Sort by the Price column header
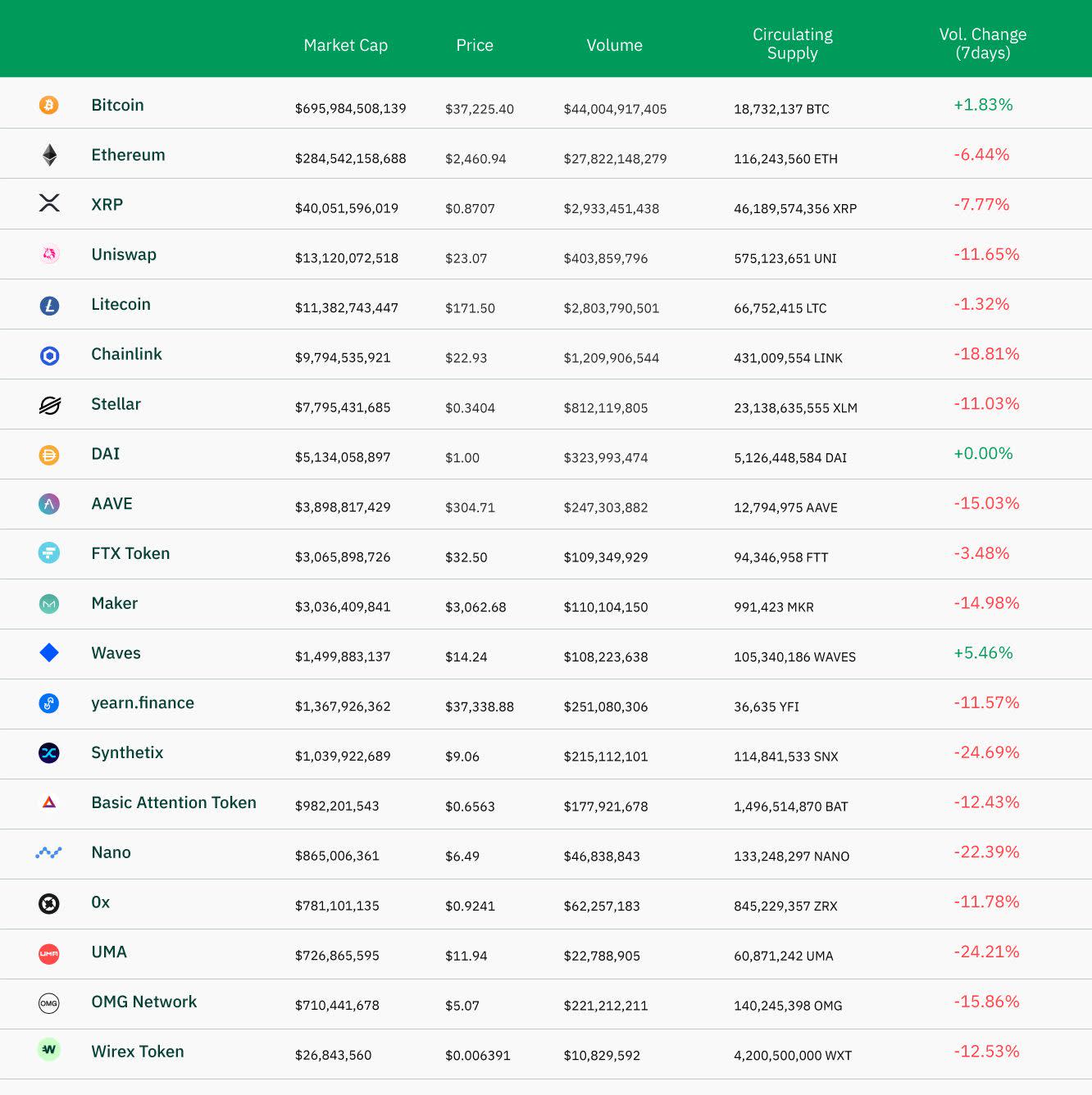 [475, 45]
